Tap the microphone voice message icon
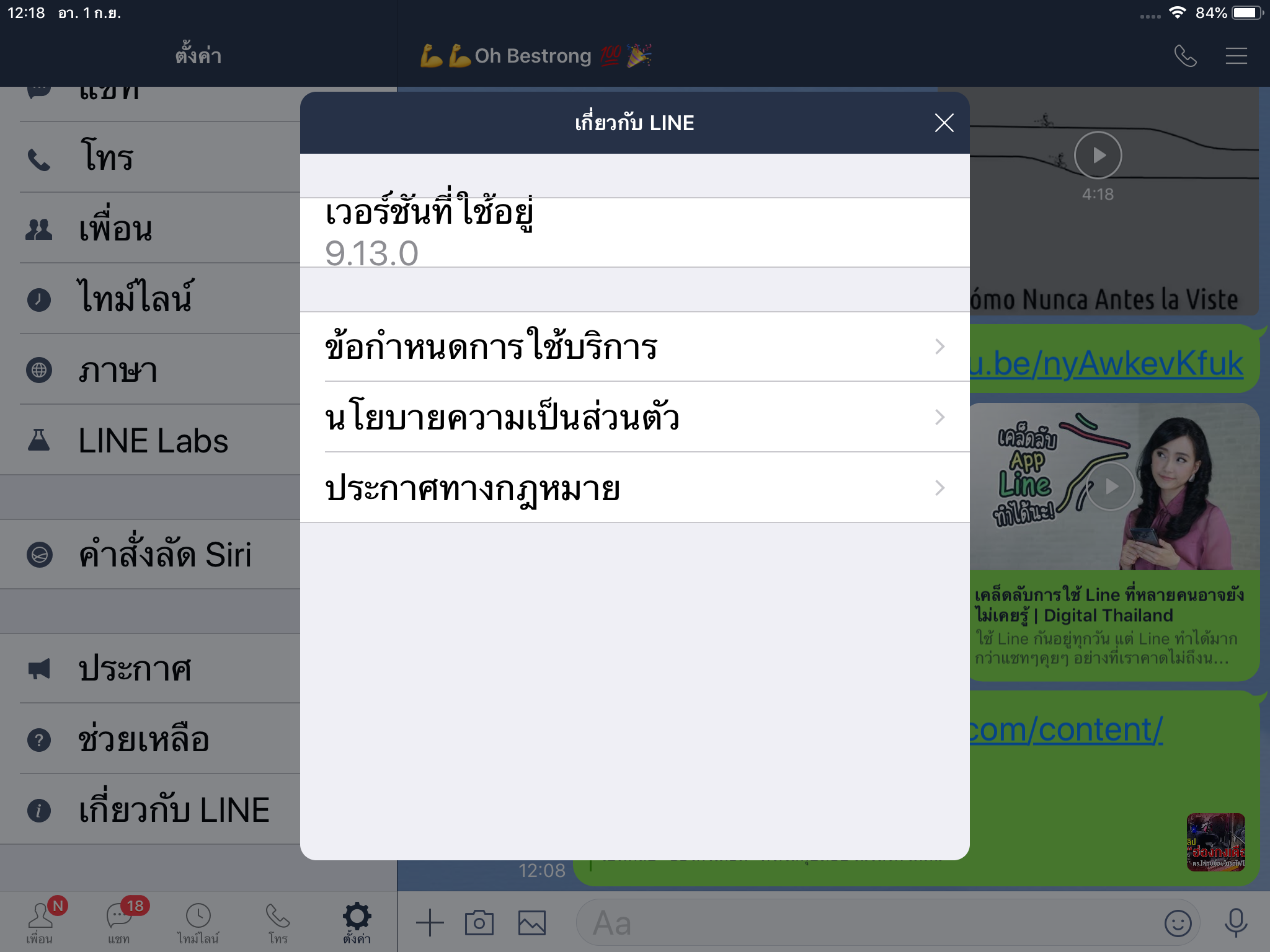Screen dimensions: 1270x952 click(x=1235, y=923)
